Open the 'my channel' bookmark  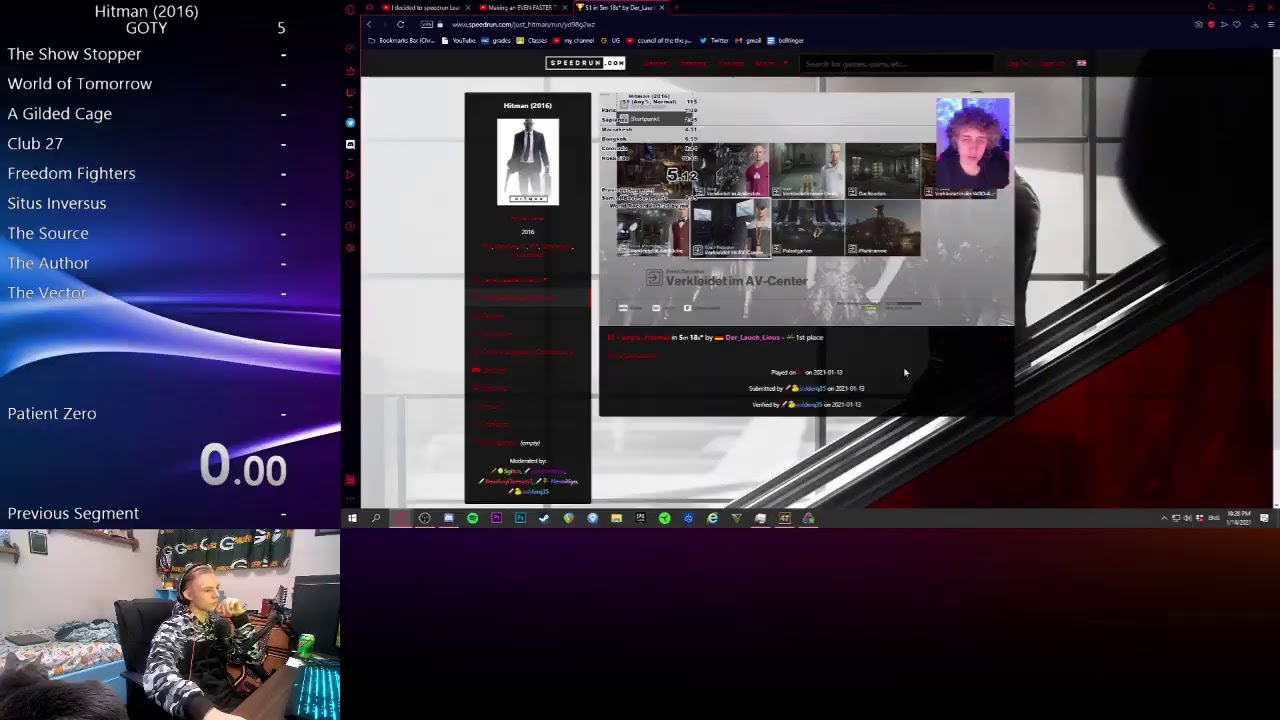pos(573,41)
